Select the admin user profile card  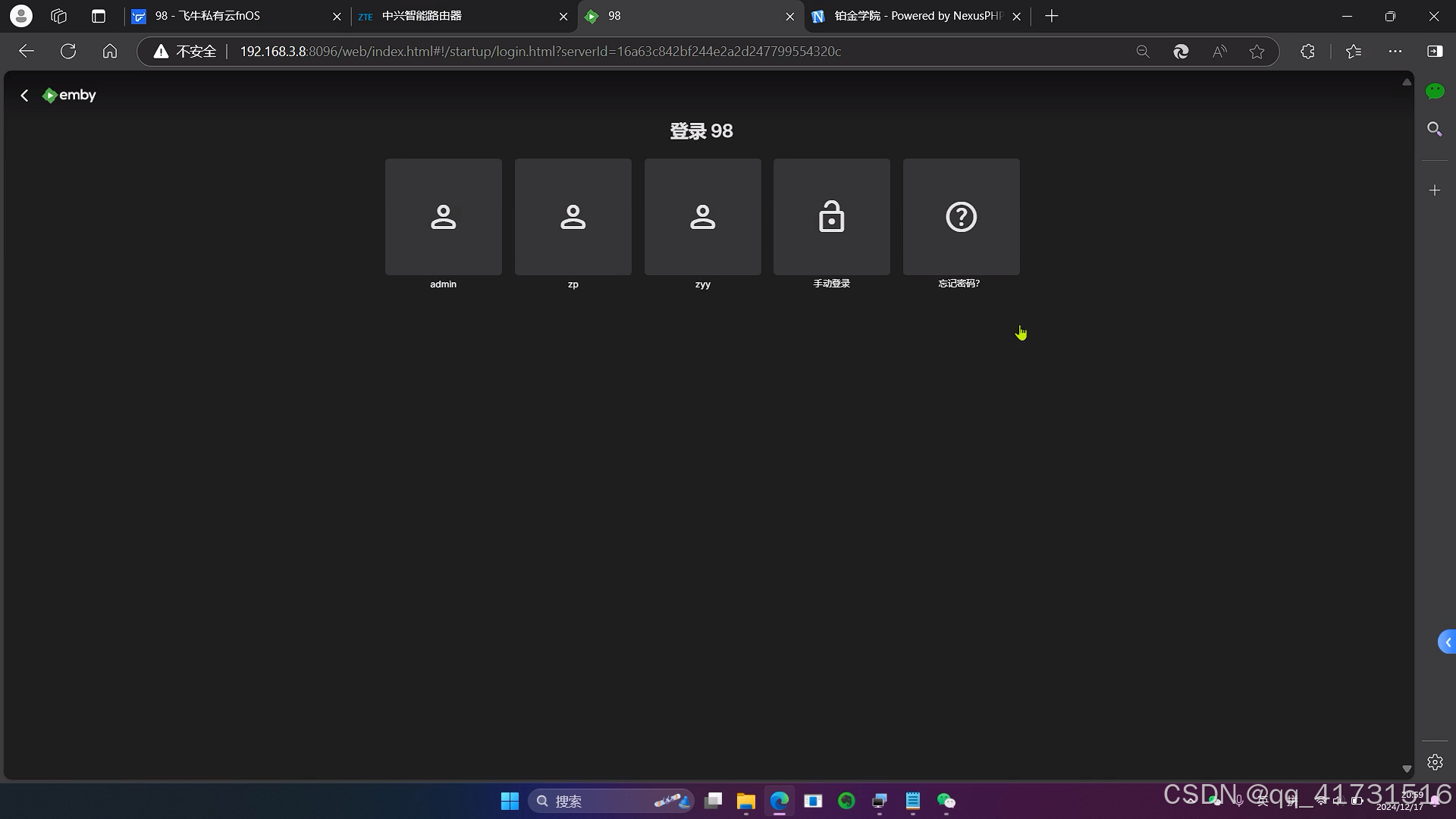click(x=443, y=217)
